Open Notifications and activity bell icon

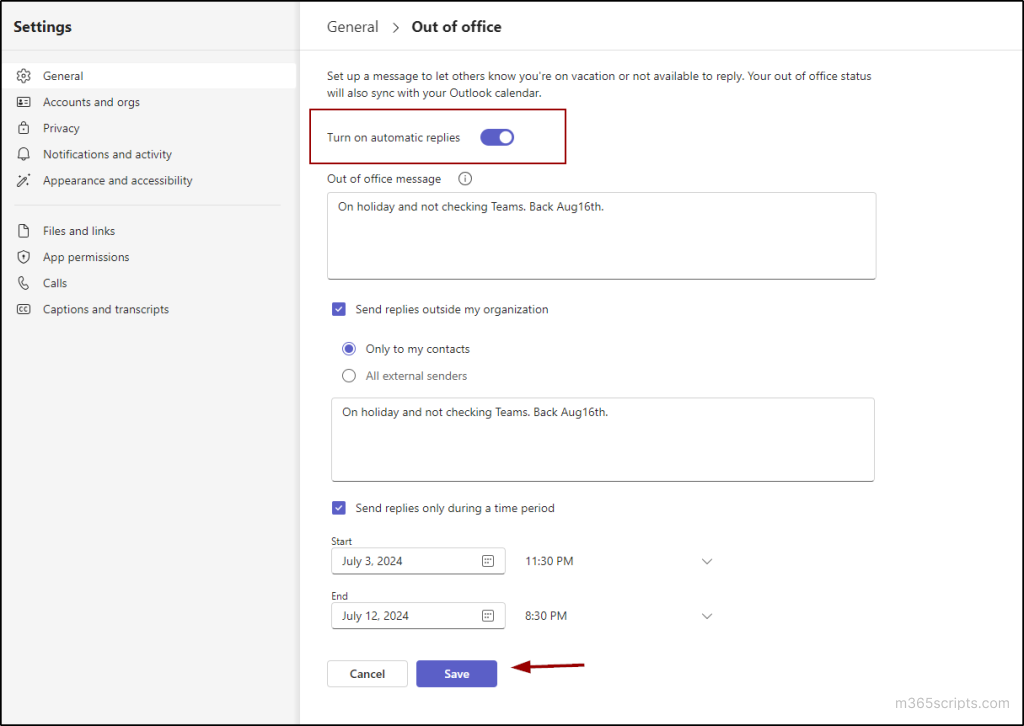(x=23, y=154)
